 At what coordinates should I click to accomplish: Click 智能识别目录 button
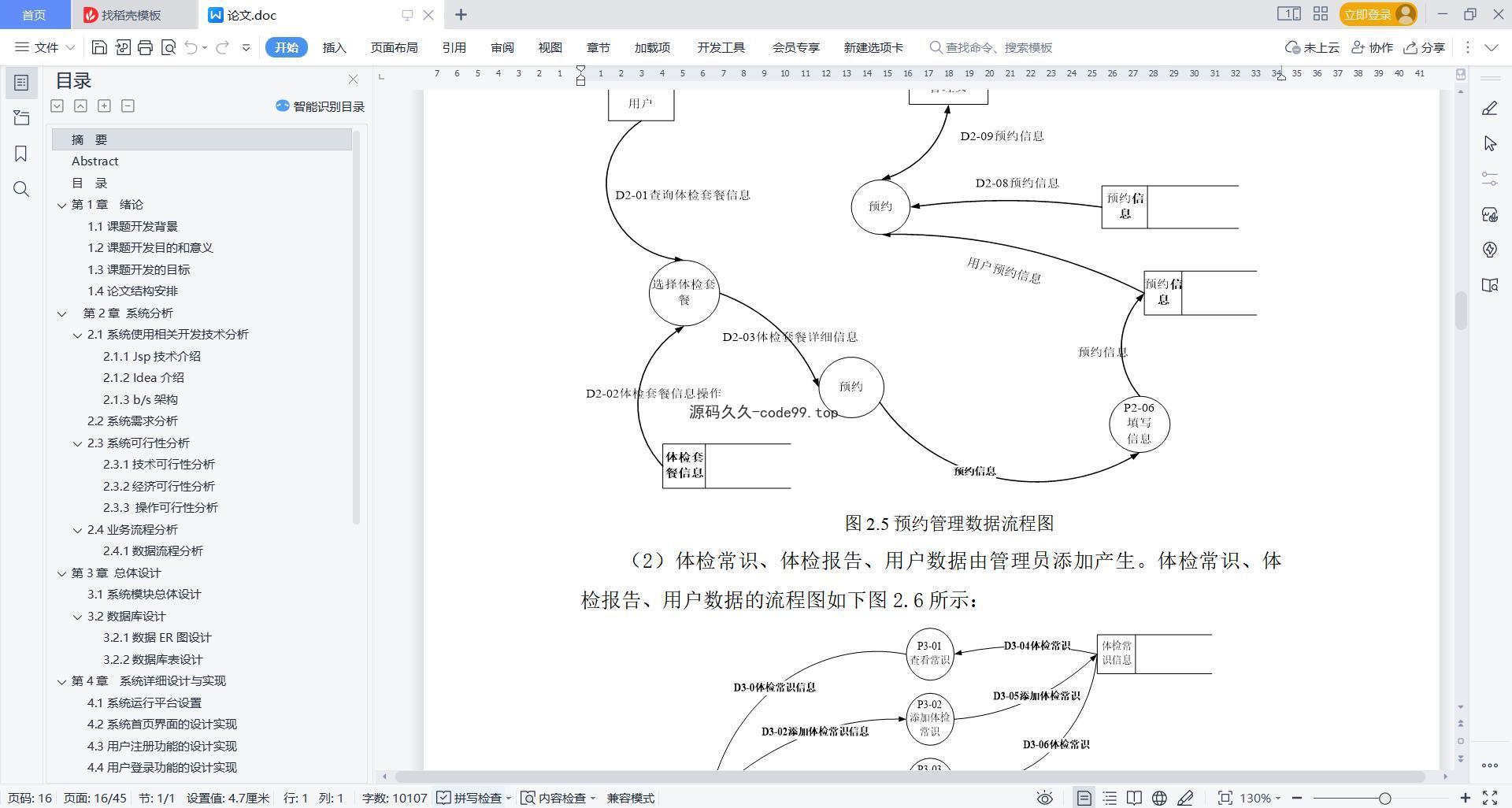(x=320, y=106)
